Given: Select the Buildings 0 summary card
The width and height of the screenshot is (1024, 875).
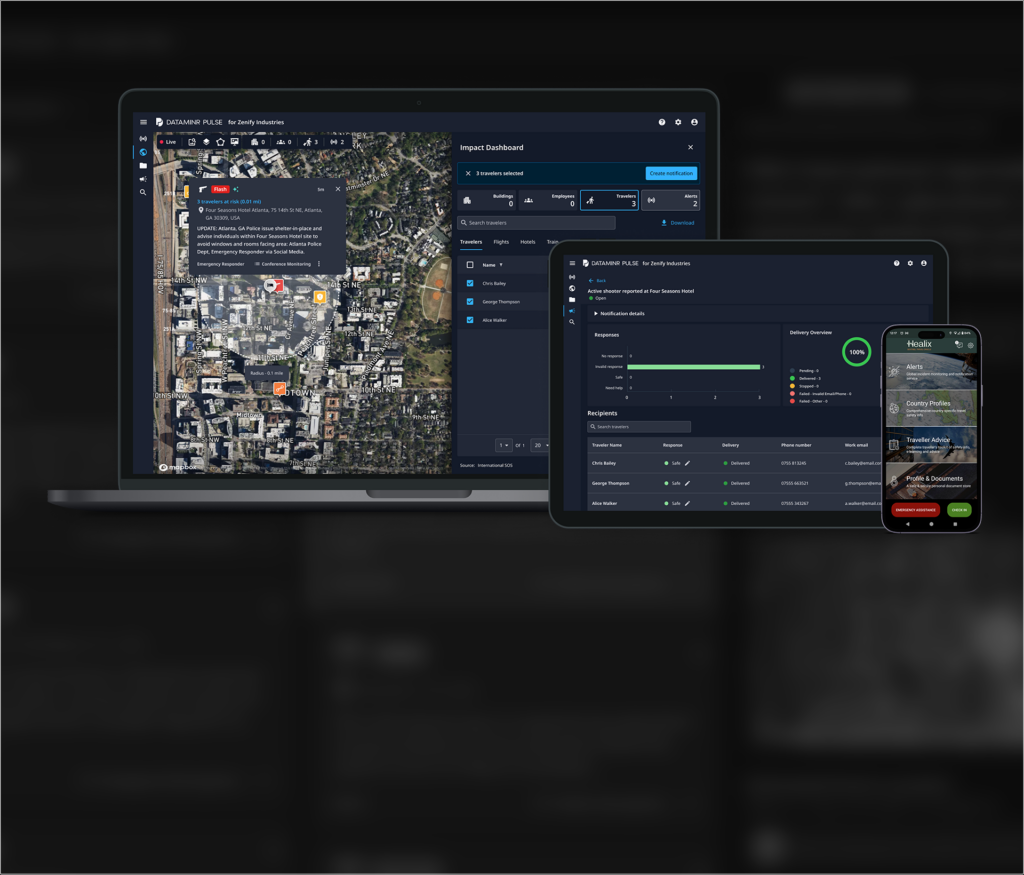Looking at the screenshot, I should coord(488,200).
